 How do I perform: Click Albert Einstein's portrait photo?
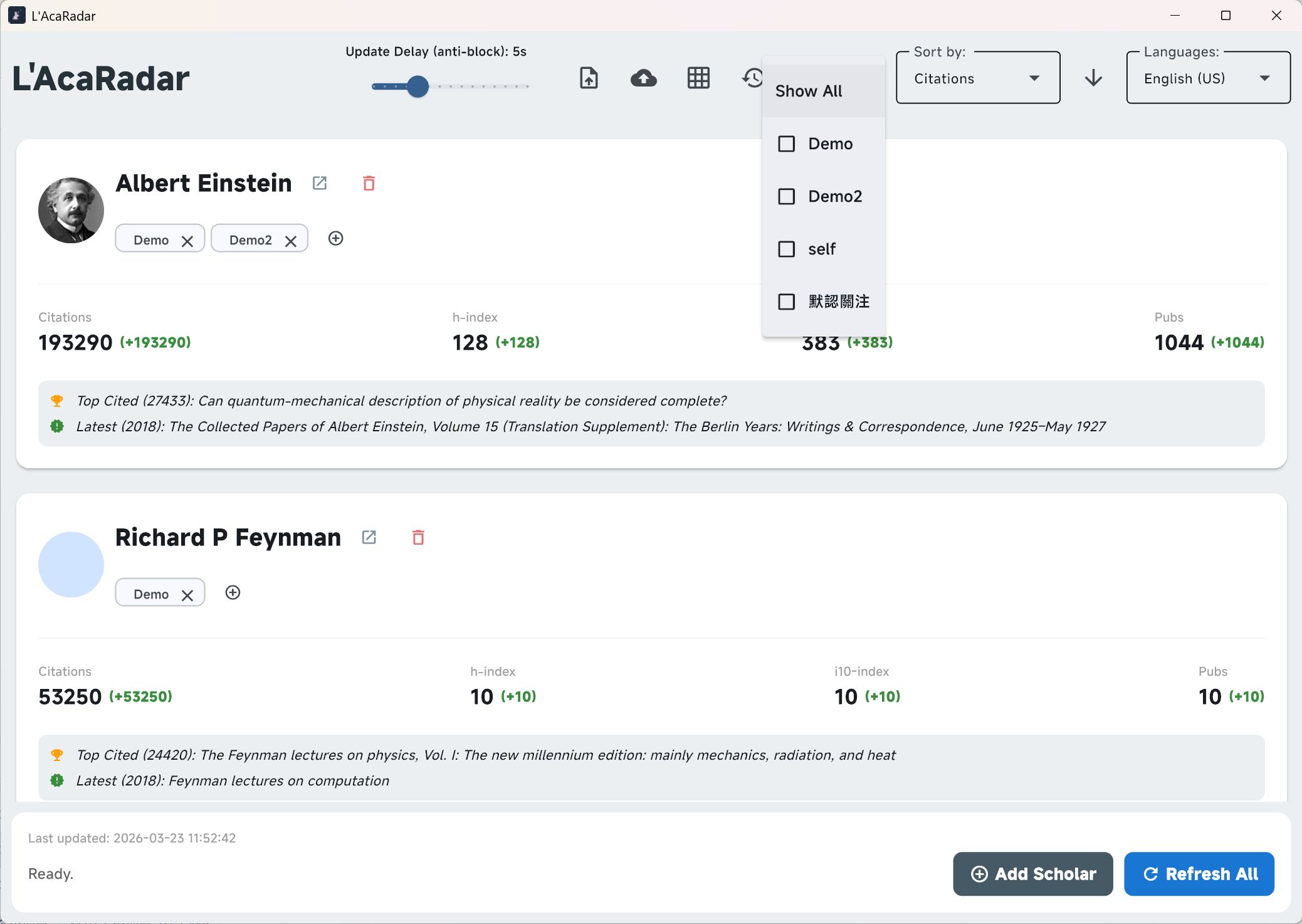pos(71,210)
